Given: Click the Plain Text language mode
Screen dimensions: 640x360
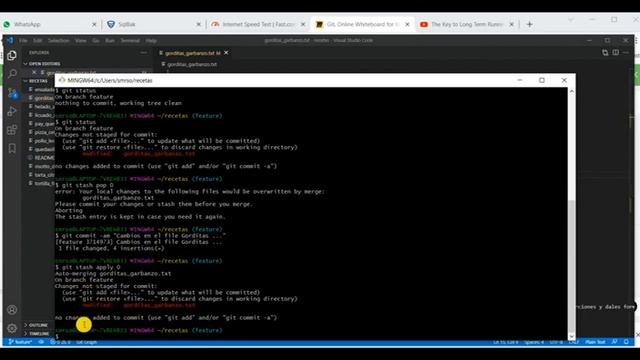Looking at the screenshot, I should 595,342.
